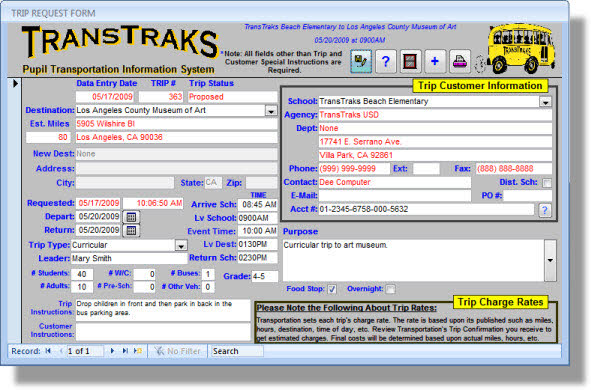Click the edit record pencil icon
The image size is (591, 390).
point(361,61)
